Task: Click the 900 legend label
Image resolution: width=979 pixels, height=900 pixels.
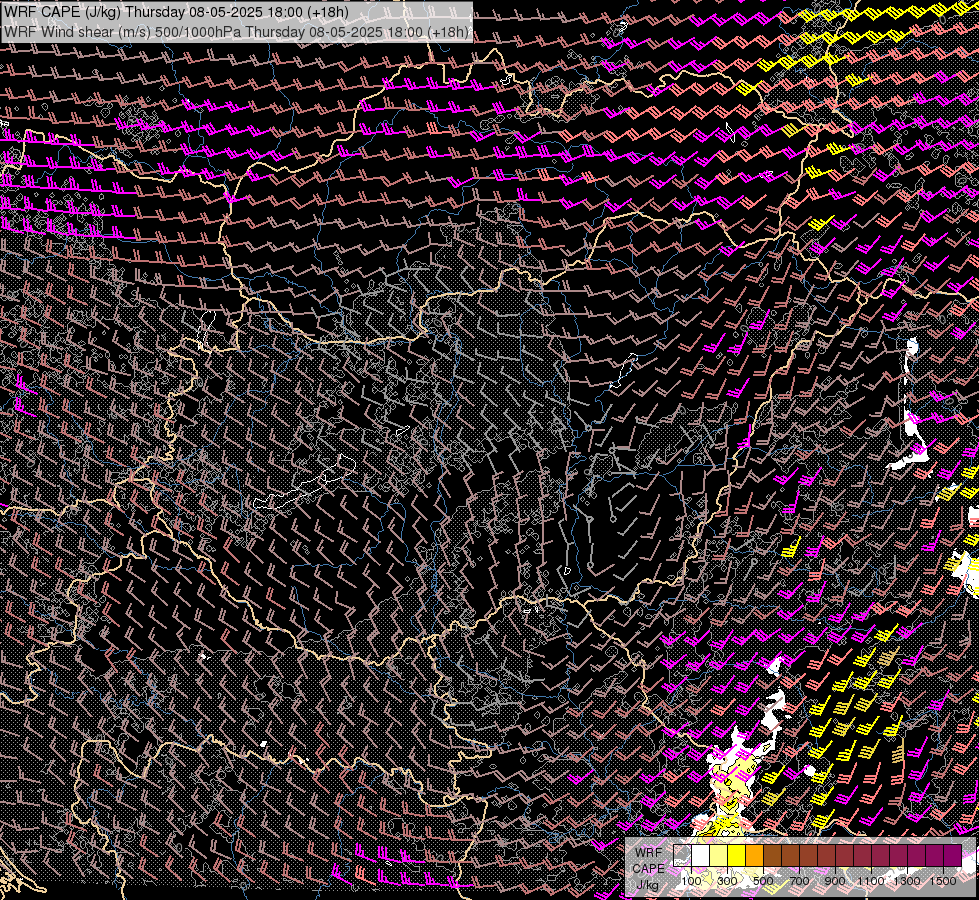Action: tap(835, 881)
